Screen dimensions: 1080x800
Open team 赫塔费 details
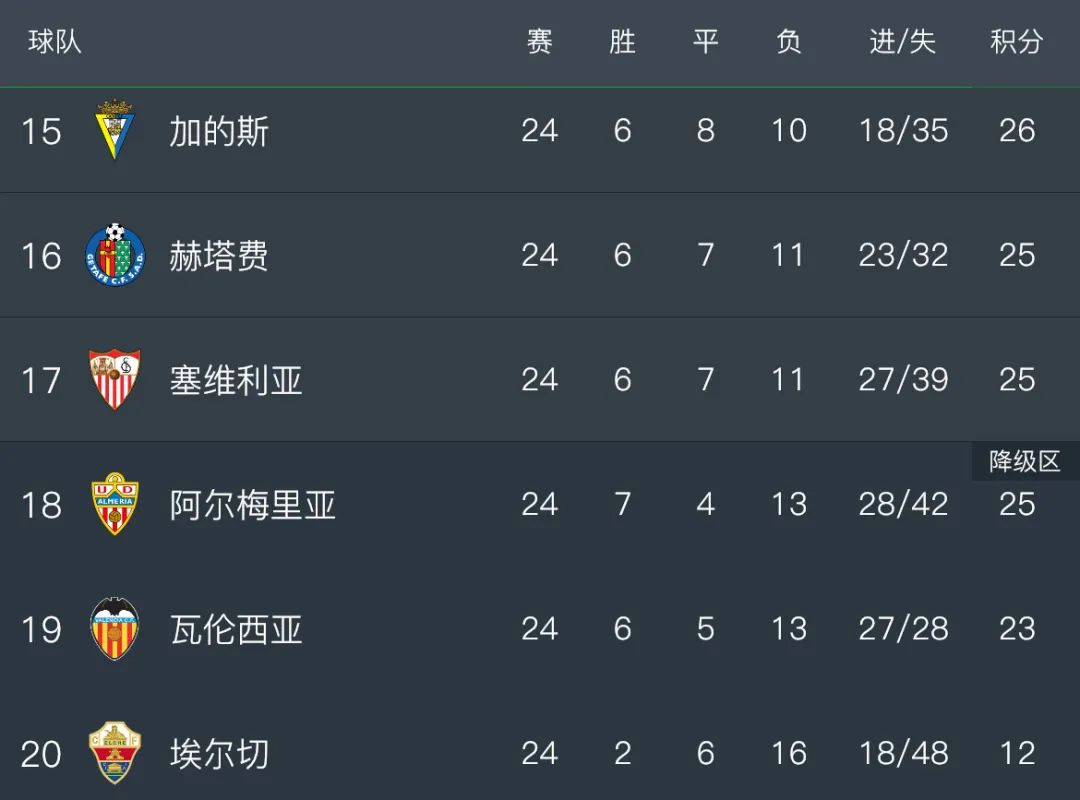tap(219, 256)
